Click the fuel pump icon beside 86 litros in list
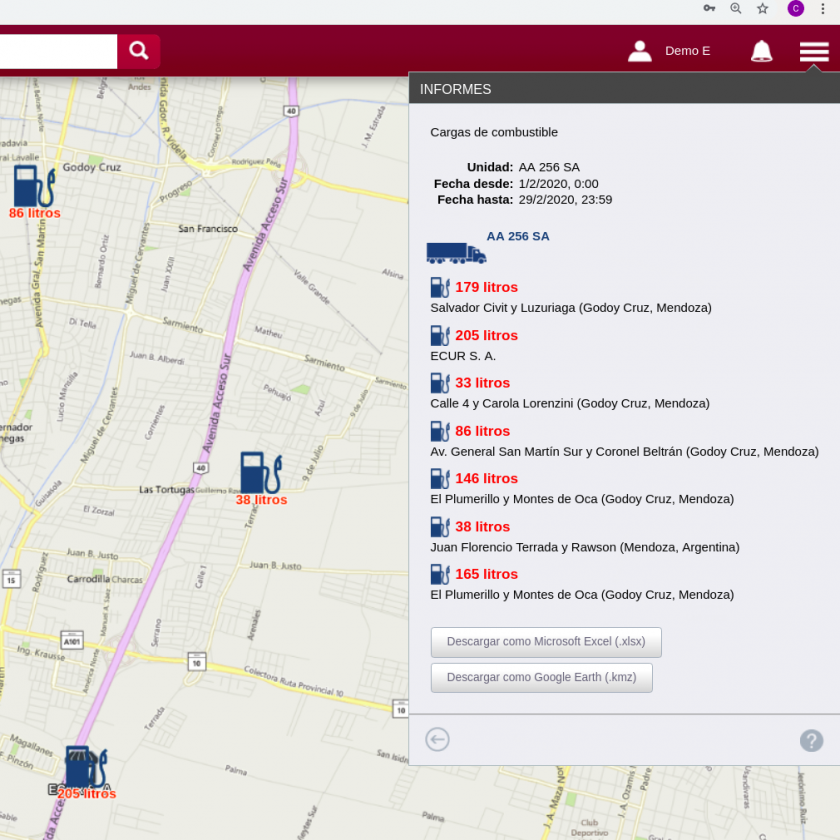 [x=440, y=431]
